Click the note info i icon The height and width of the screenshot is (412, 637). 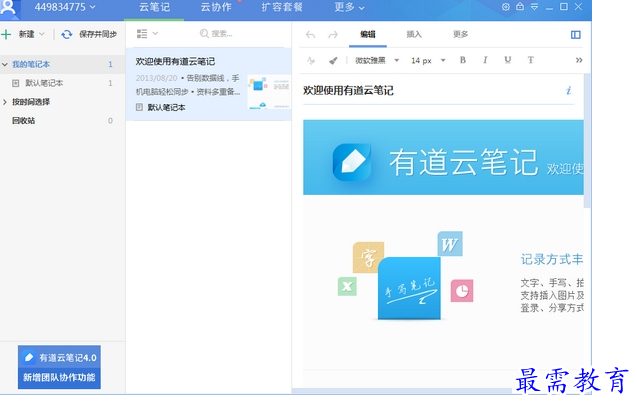569,90
